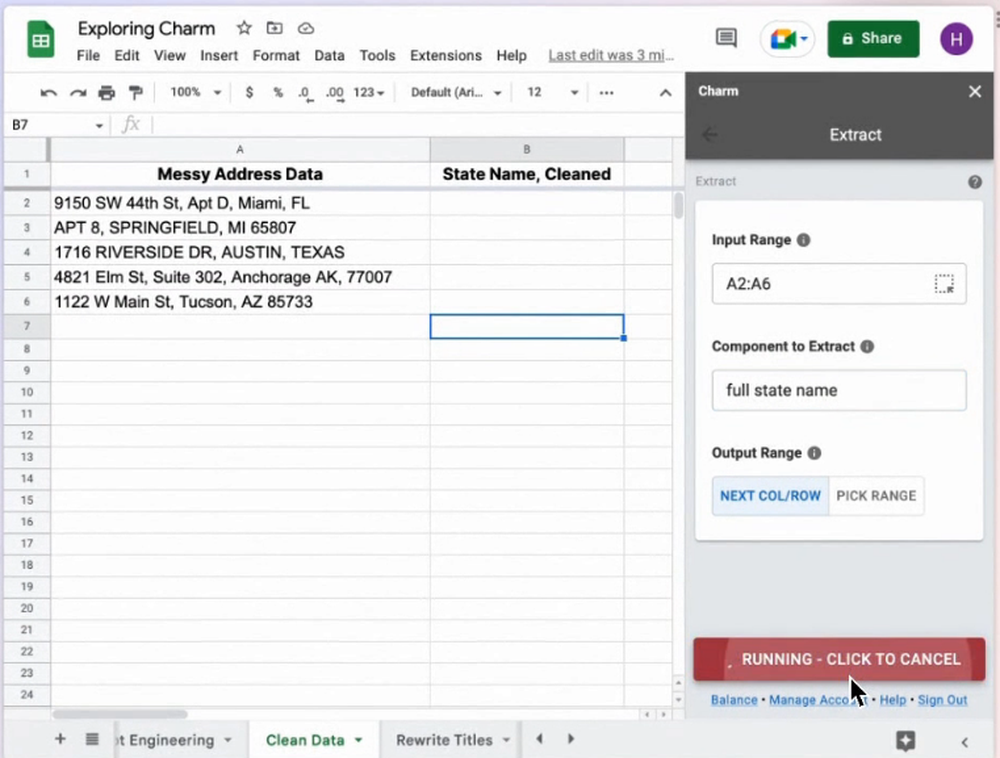The image size is (1000, 758).
Task: Expand the Name Box dropdown arrow
Action: tap(99, 126)
